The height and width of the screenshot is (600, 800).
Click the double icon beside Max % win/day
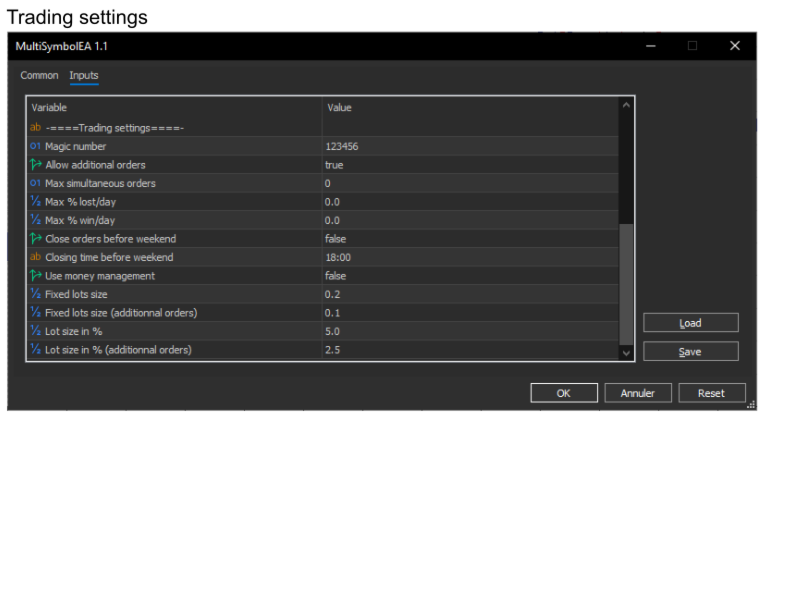click(35, 220)
